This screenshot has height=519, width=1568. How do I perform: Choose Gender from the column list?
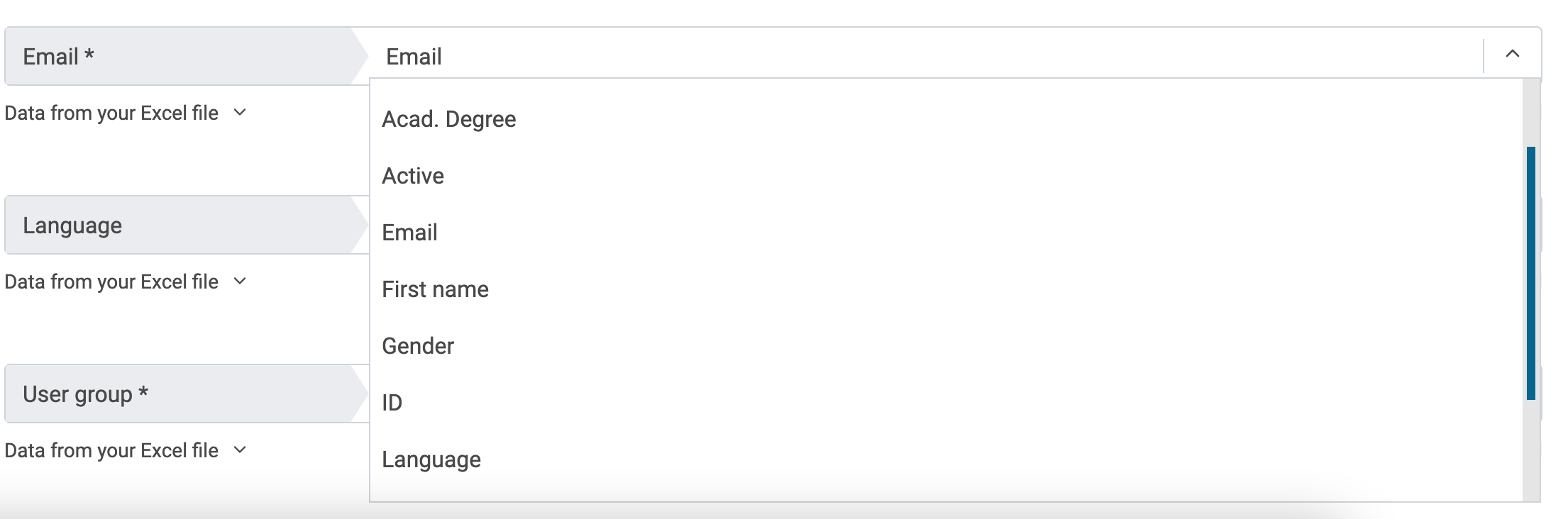(418, 346)
